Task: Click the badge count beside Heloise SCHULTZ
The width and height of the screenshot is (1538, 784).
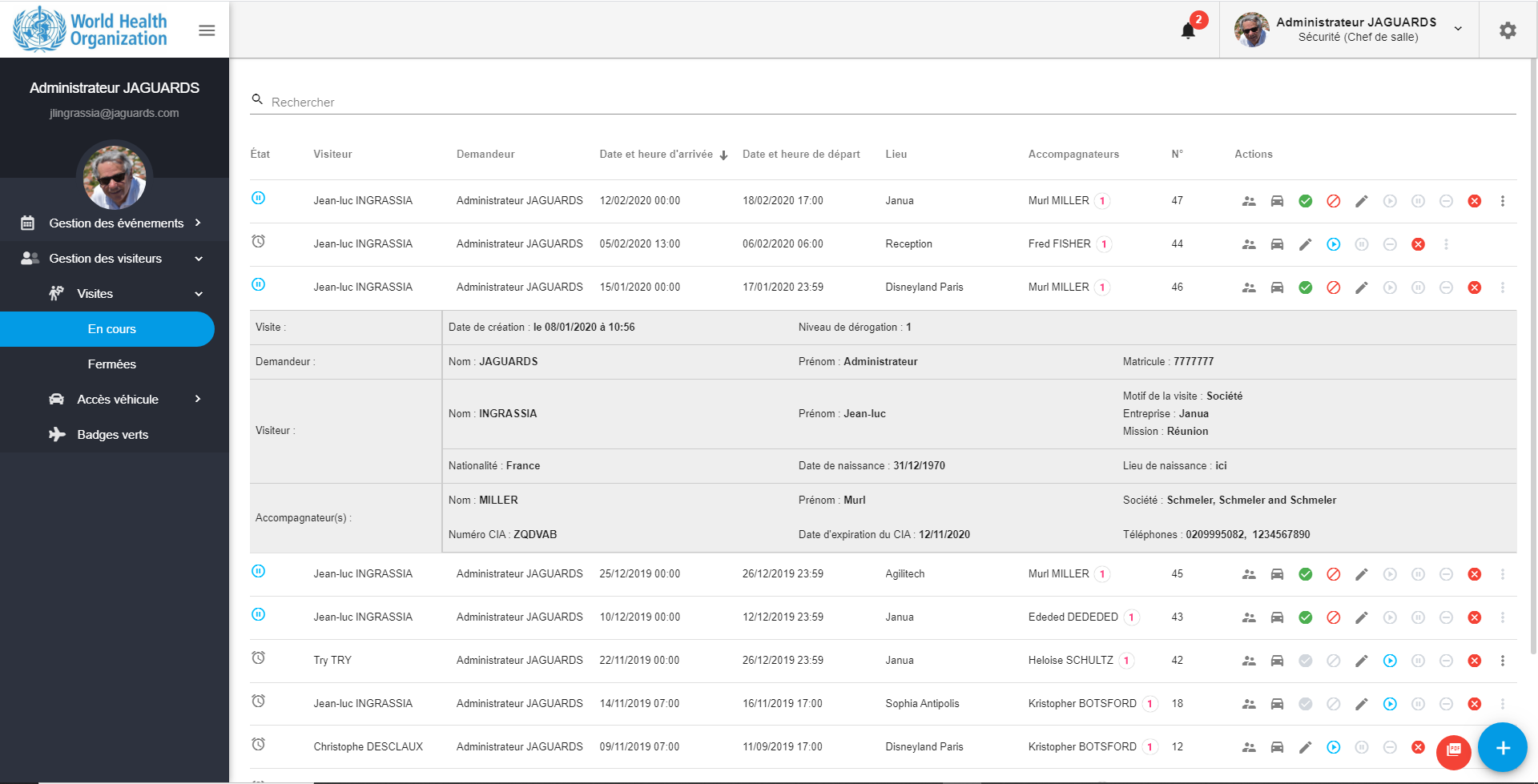Action: [x=1126, y=661]
